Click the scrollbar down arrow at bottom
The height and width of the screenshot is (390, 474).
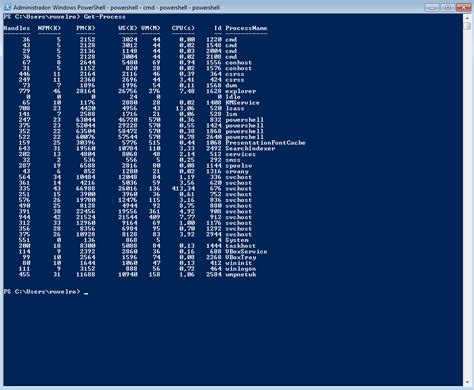coord(467,382)
